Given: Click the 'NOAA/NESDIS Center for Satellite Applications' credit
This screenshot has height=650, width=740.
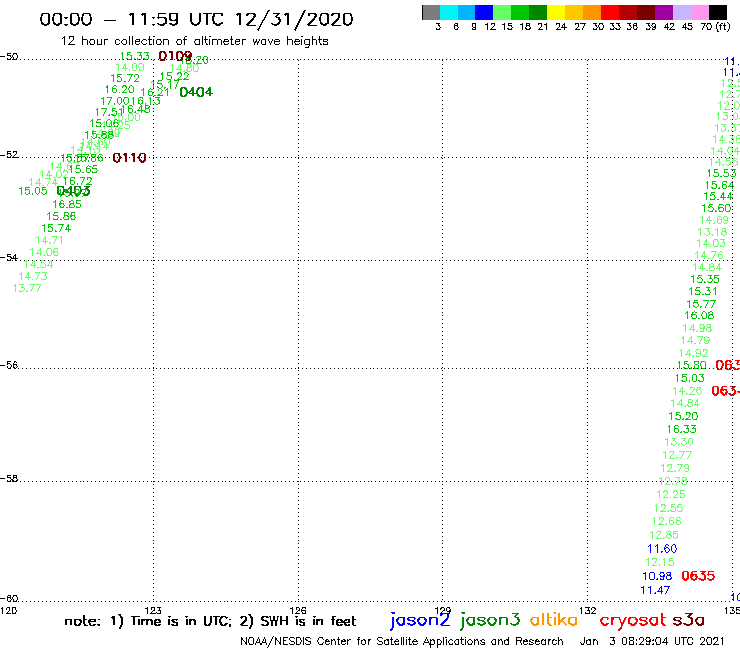Looking at the screenshot, I should click(362, 642).
